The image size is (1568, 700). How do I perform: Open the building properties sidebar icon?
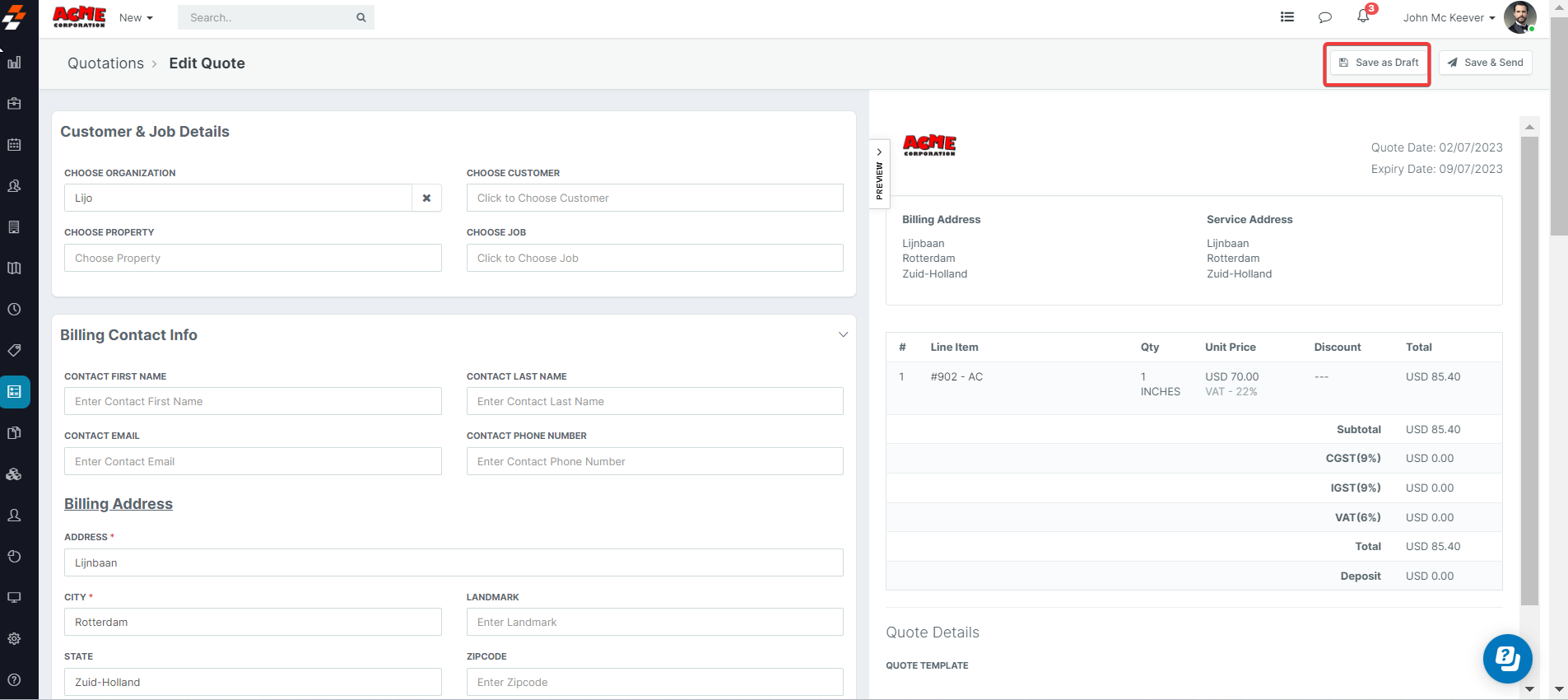tap(14, 227)
